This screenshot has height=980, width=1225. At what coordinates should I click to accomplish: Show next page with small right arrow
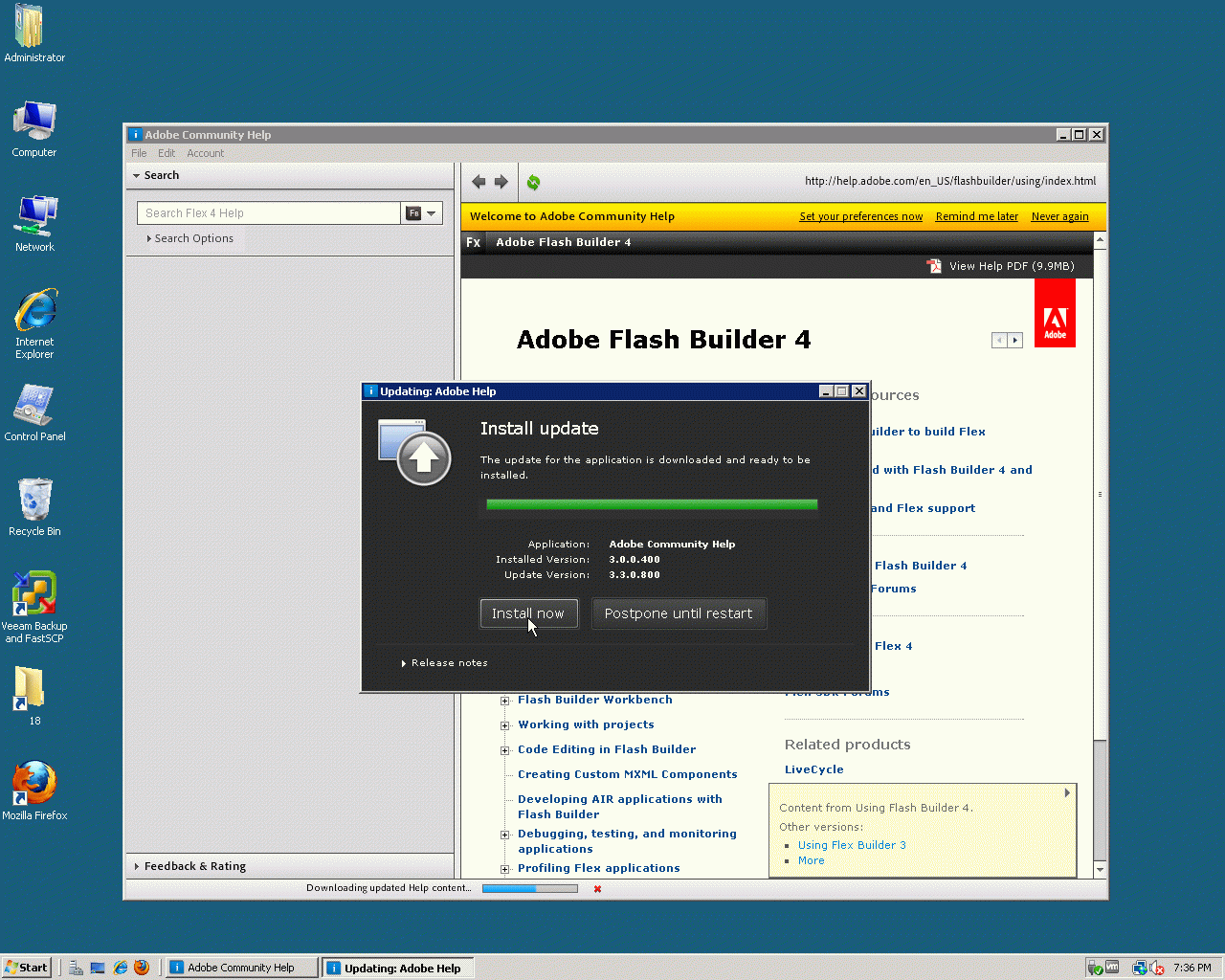pyautogui.click(x=1015, y=340)
